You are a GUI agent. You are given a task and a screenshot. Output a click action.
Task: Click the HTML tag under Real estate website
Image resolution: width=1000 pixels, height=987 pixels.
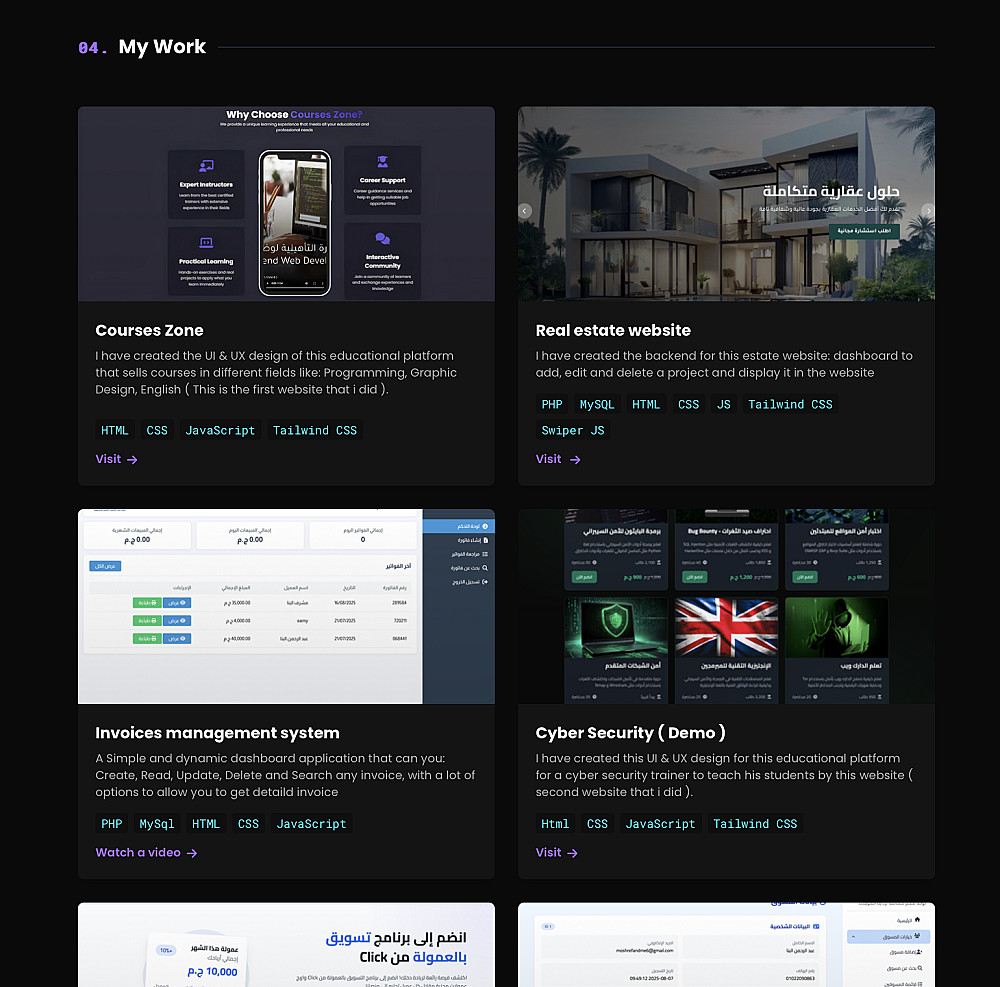[646, 404]
